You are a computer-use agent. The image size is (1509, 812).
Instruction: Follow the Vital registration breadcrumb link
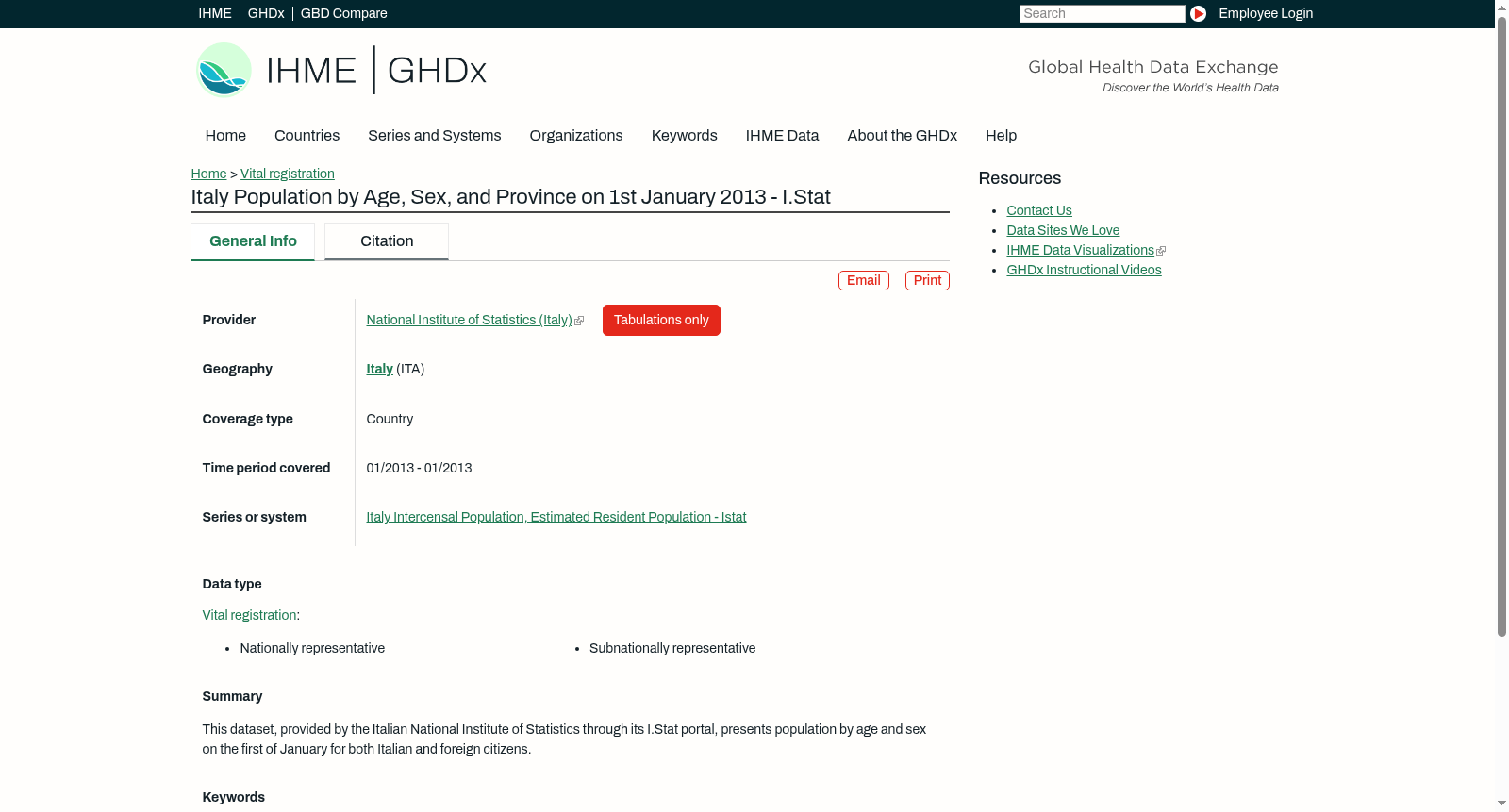288,174
